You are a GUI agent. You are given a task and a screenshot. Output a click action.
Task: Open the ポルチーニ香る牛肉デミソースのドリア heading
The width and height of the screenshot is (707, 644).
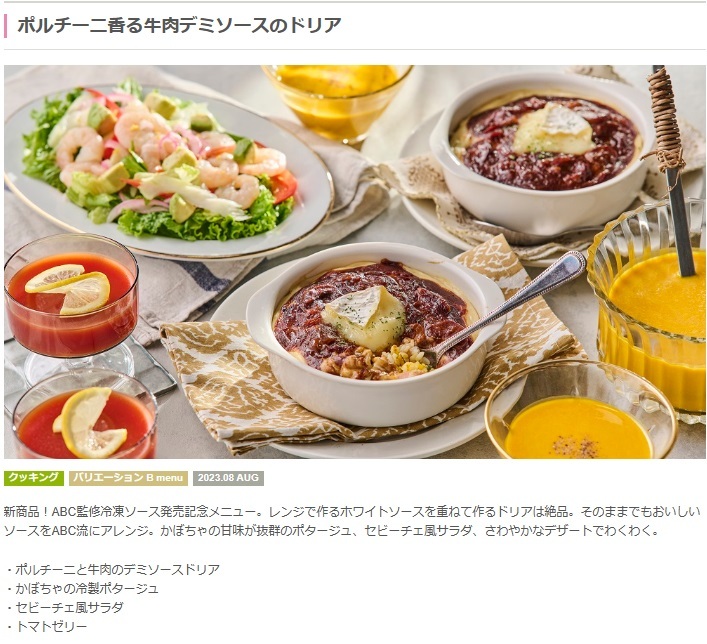coord(179,25)
